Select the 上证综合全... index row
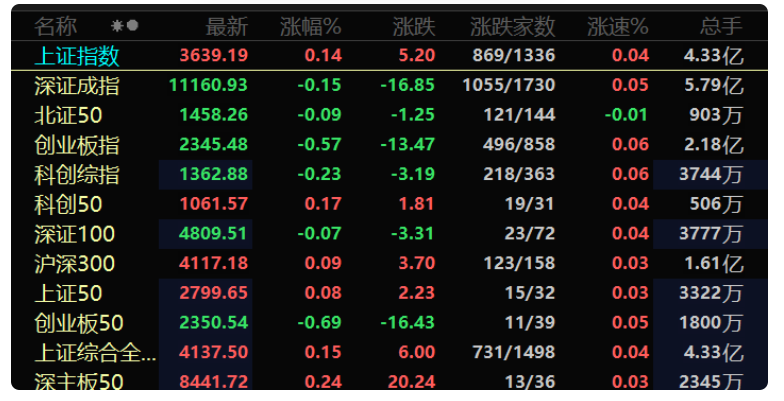784x401 pixels. pyautogui.click(x=389, y=352)
